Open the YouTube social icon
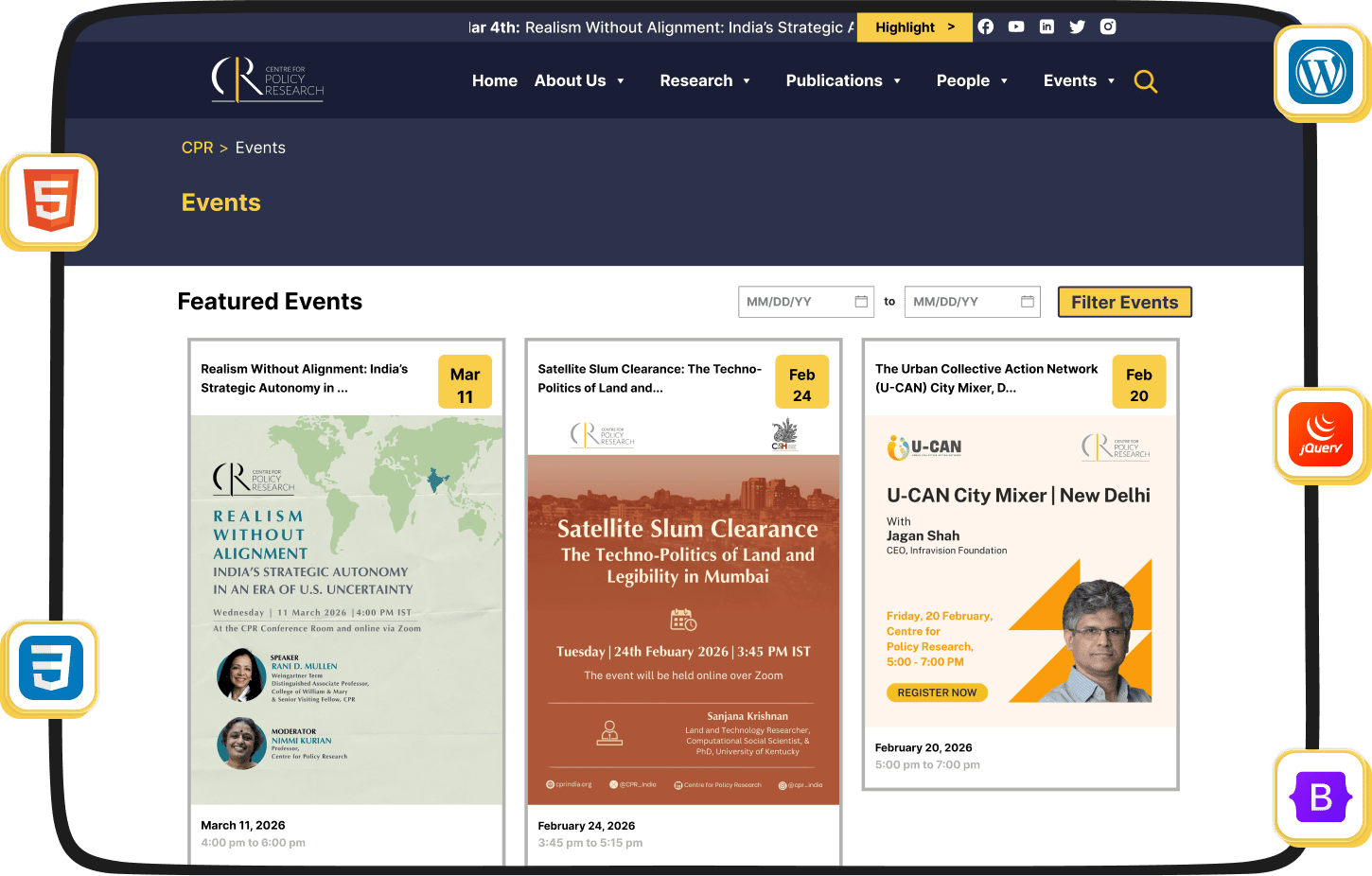Image resolution: width=1372 pixels, height=876 pixels. 1016,26
